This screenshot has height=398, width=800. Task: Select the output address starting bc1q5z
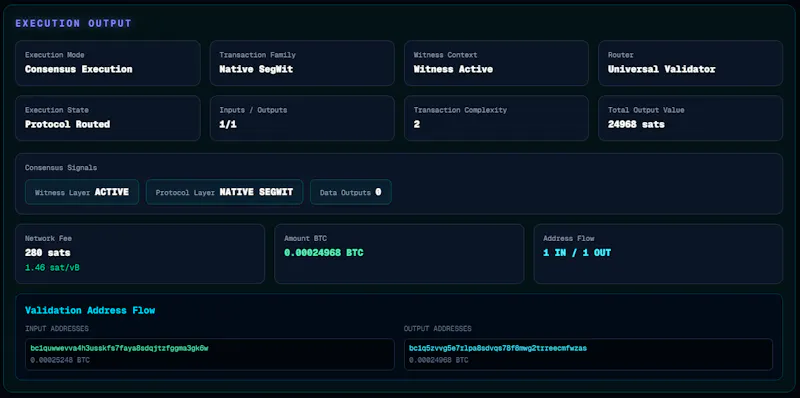point(498,348)
